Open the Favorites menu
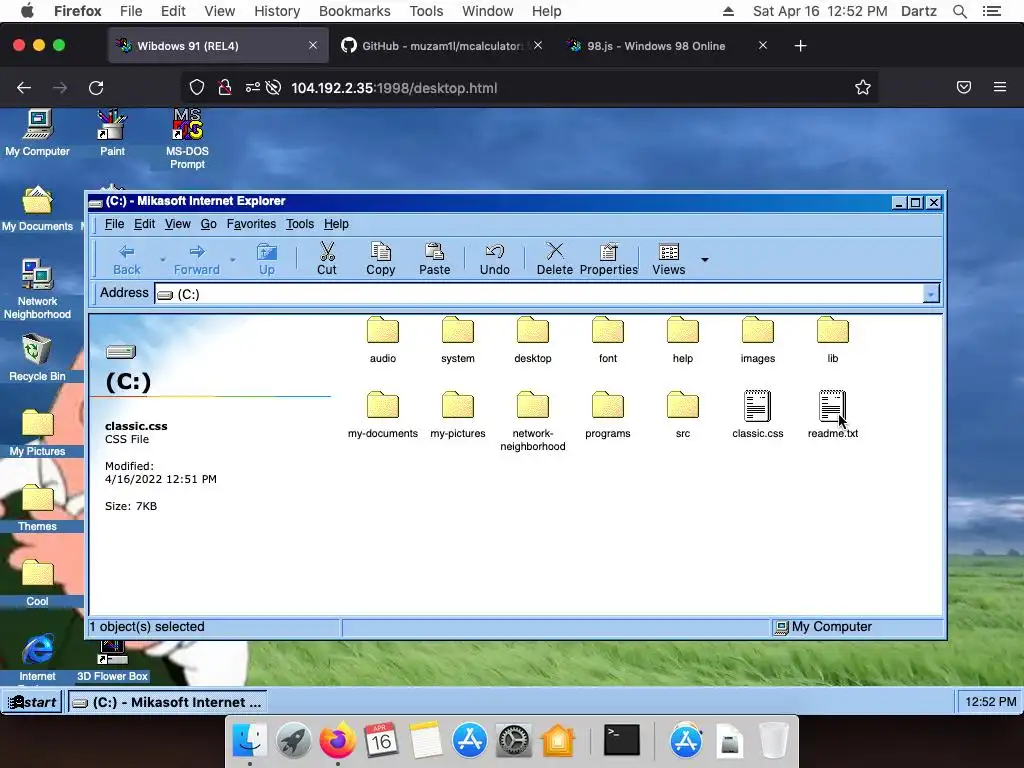The image size is (1024, 768). click(x=251, y=224)
